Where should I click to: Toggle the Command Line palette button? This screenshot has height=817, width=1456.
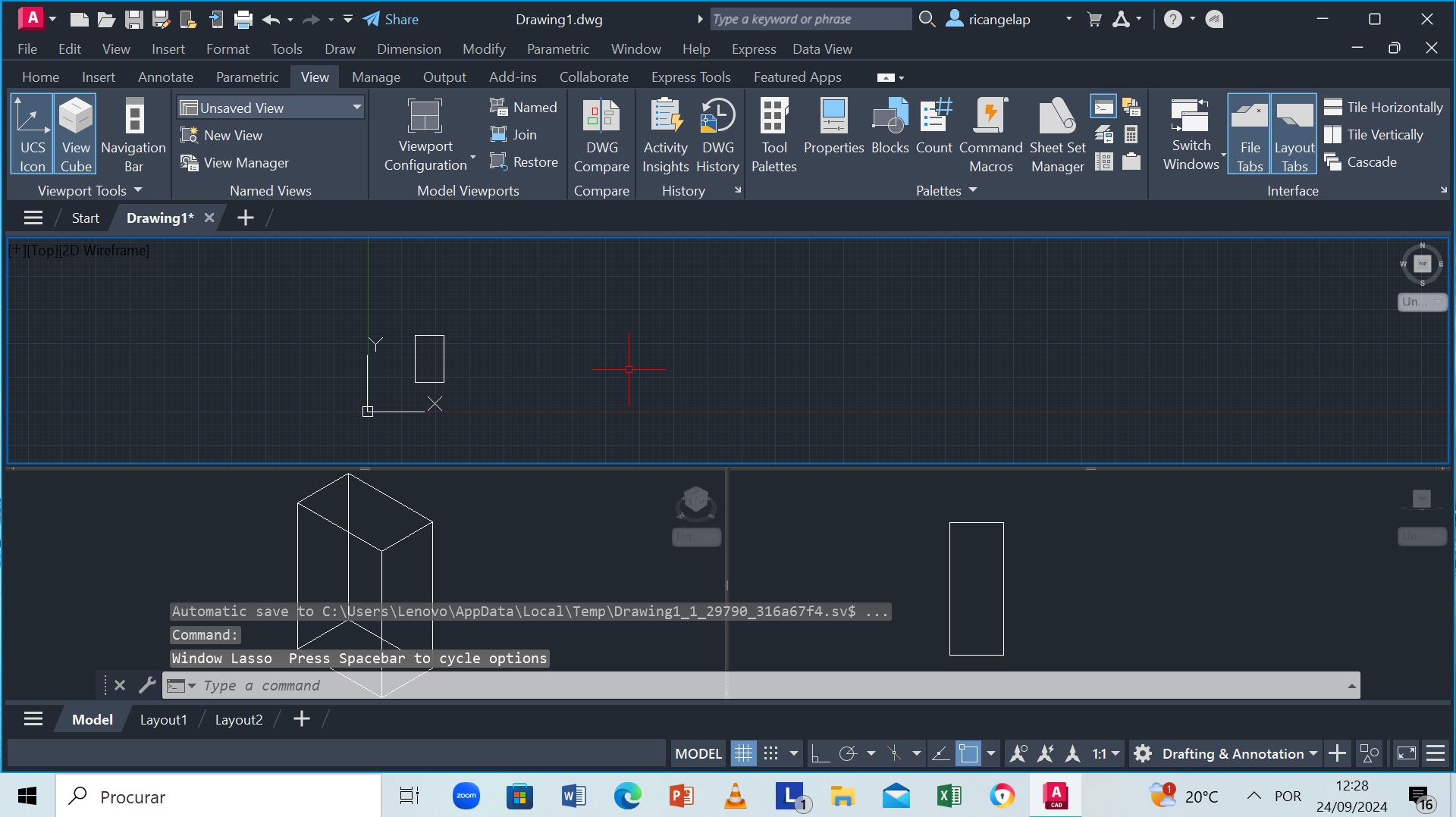pos(1103,107)
